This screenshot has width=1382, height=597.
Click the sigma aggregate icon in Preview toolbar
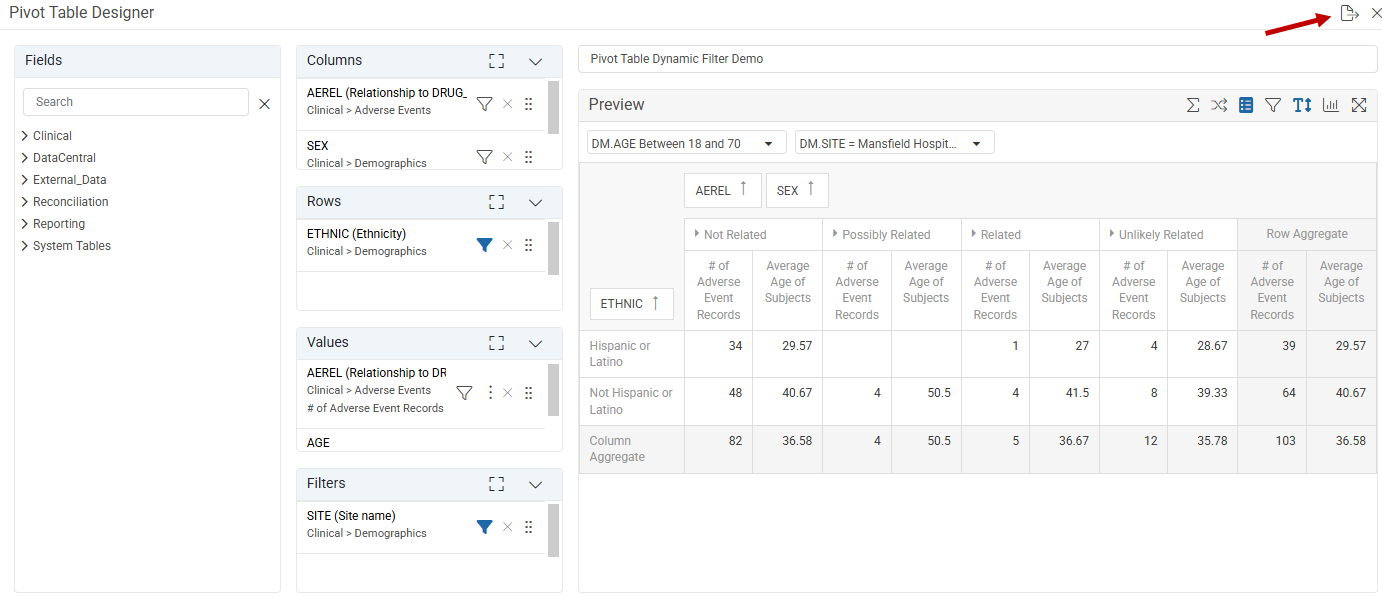coord(1193,105)
